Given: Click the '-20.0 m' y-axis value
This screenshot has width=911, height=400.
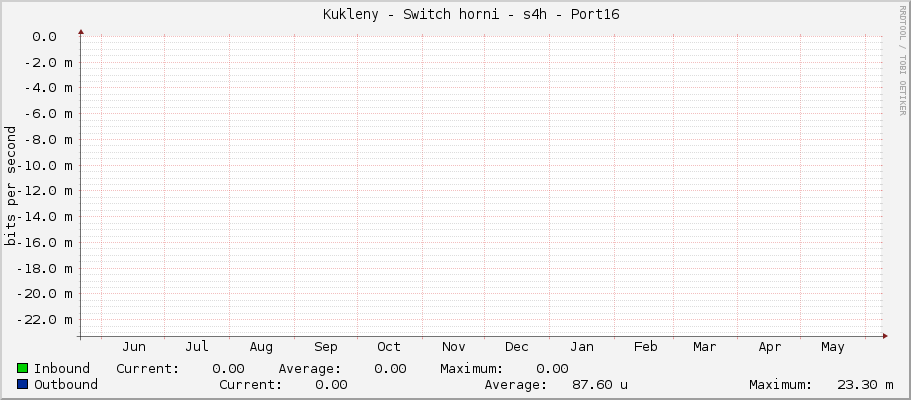Looking at the screenshot, I should coord(45,294).
